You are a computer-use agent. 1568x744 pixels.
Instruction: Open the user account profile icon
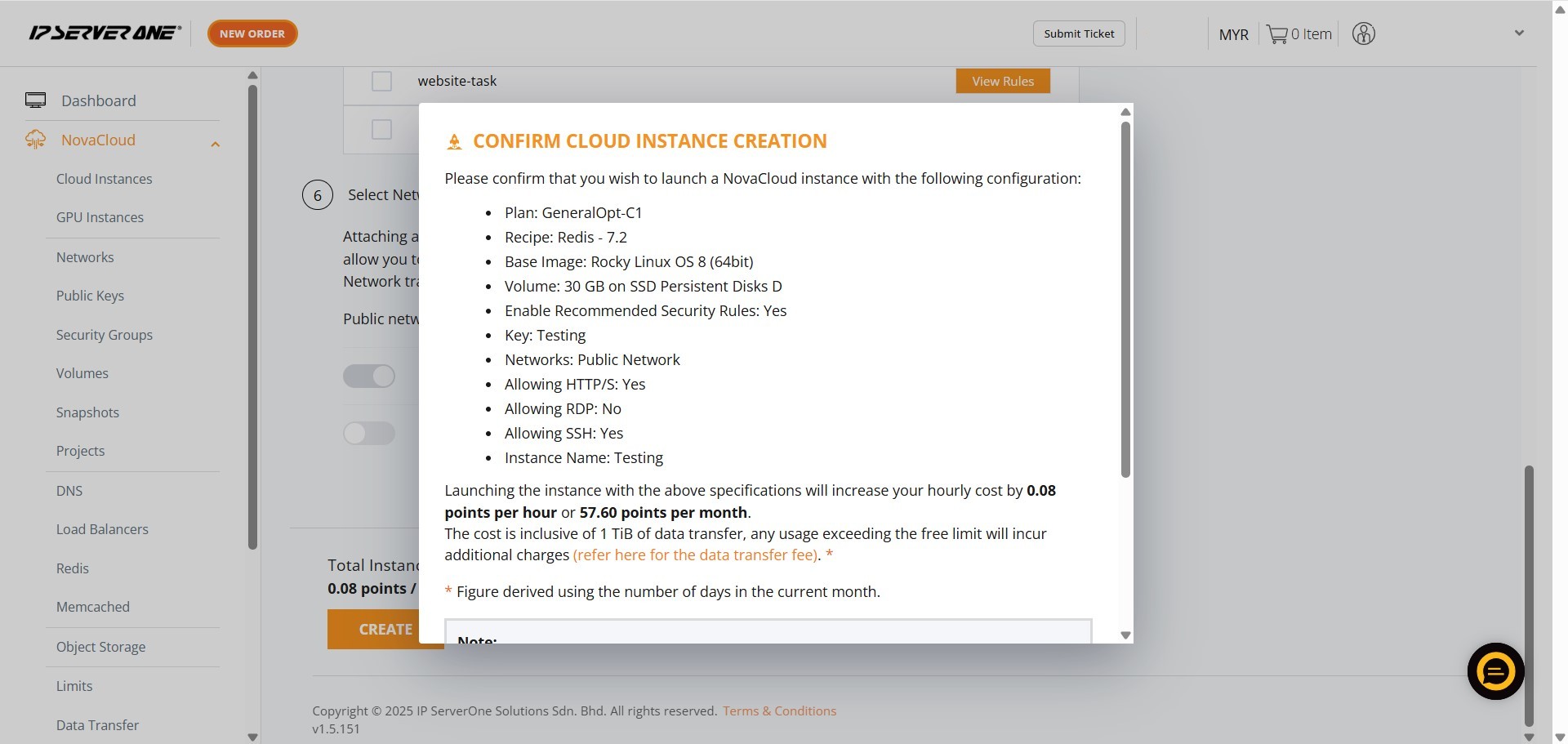tap(1363, 33)
